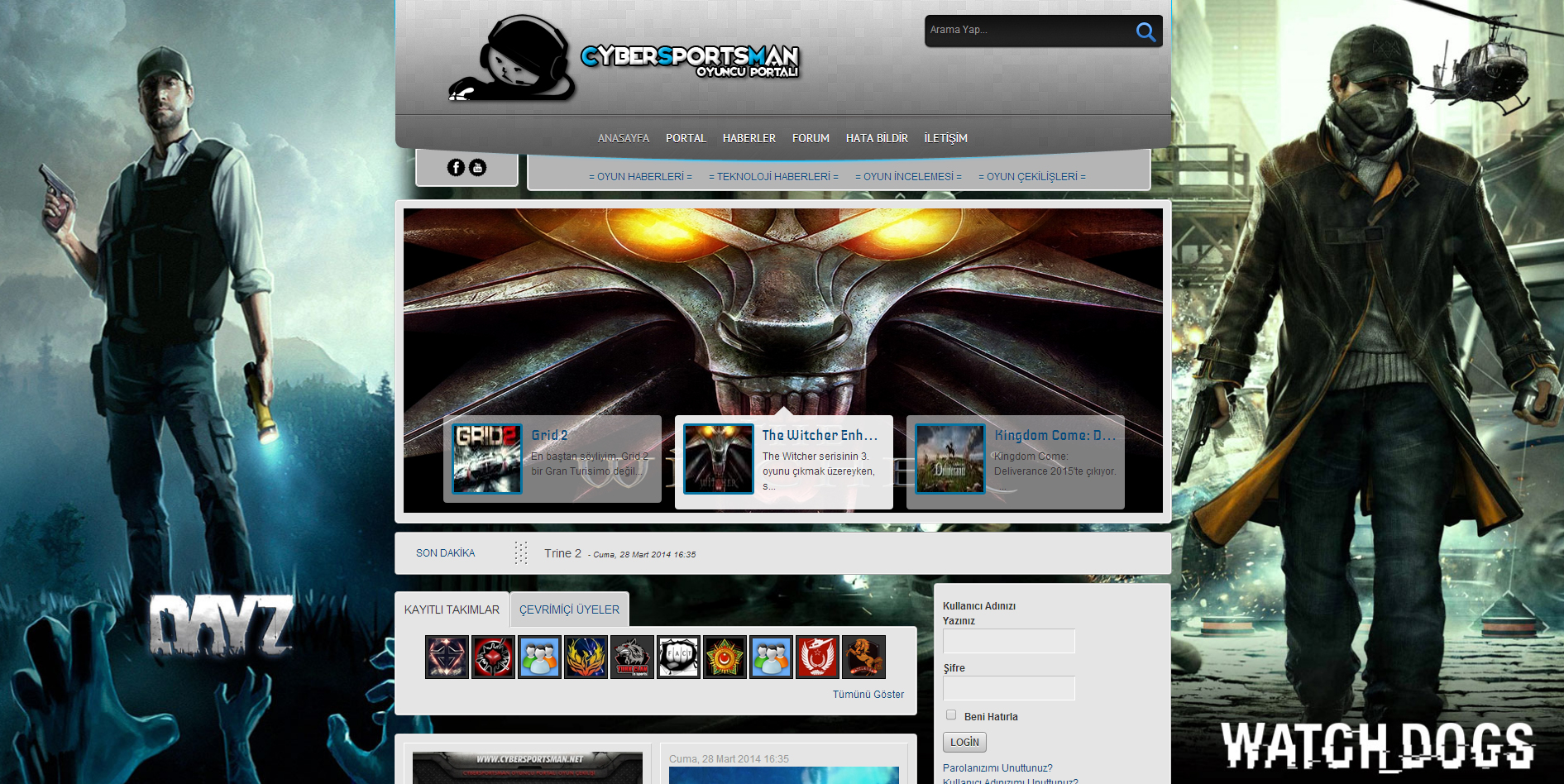
Task: Open the red tank crescent team avatar
Action: coord(817,657)
